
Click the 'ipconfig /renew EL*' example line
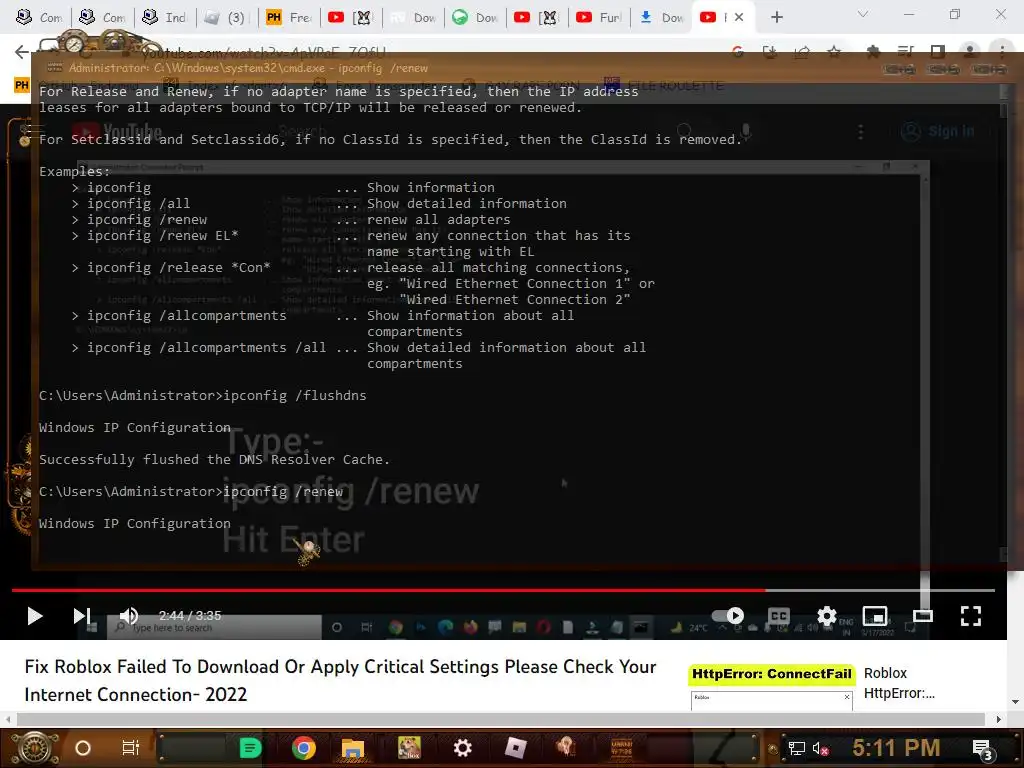tap(163, 236)
